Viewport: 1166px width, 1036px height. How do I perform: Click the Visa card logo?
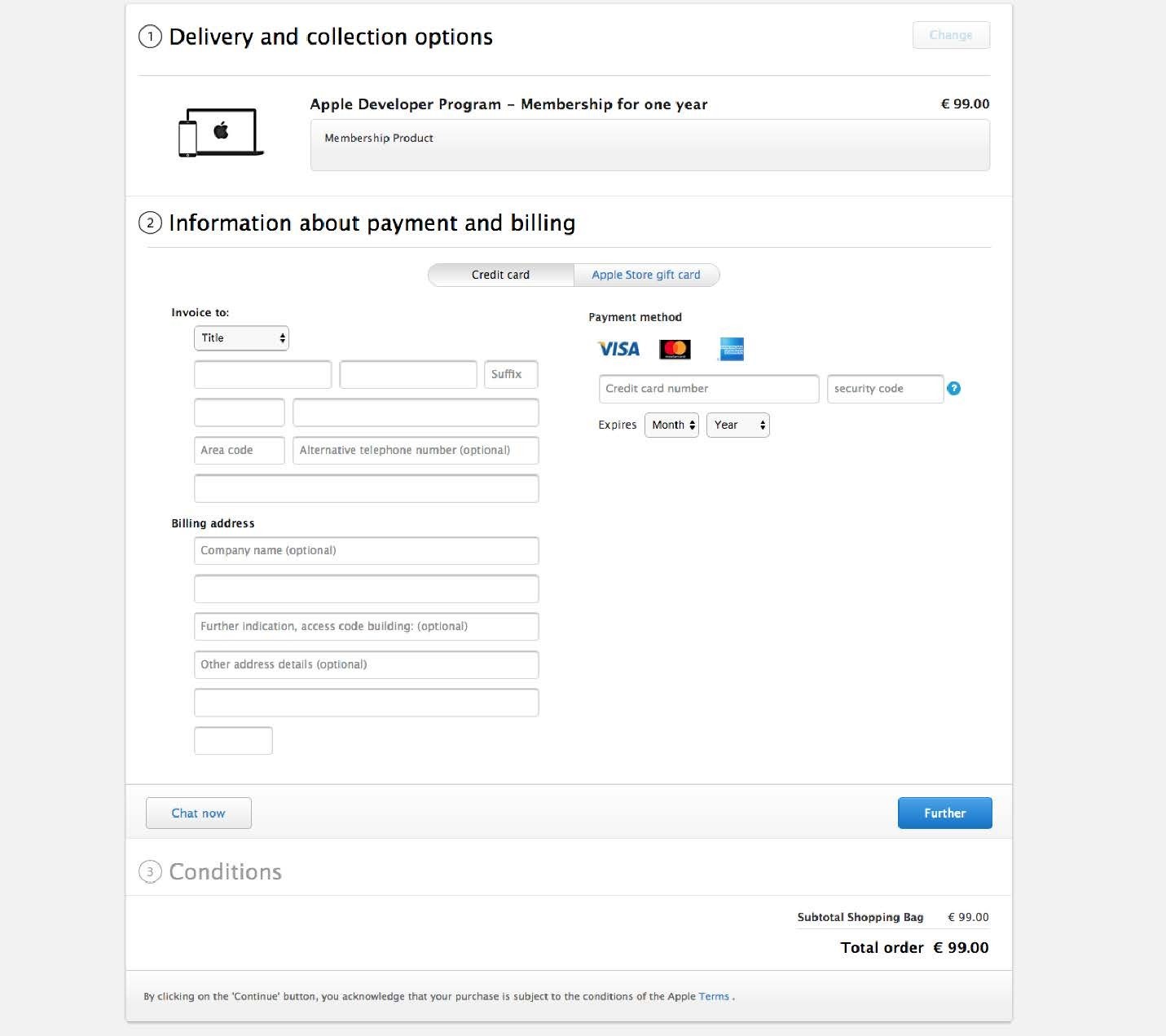click(x=618, y=349)
